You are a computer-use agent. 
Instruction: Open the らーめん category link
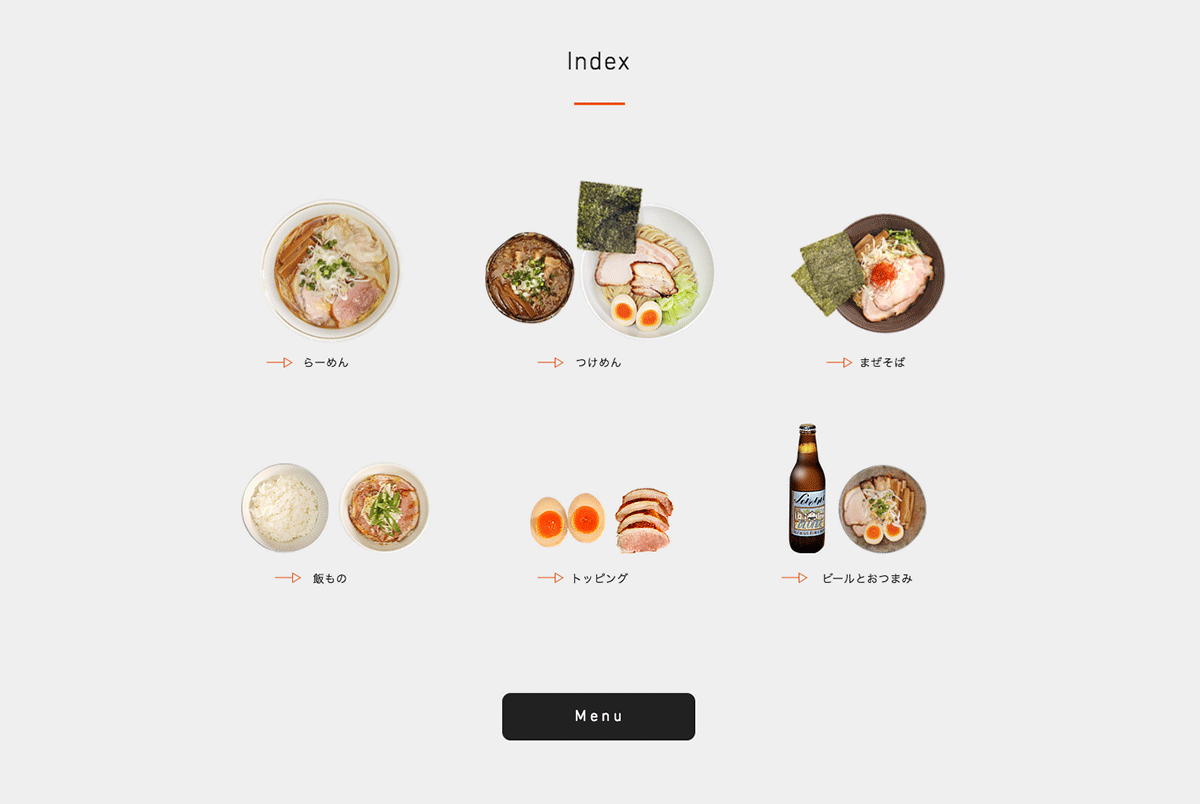click(x=326, y=363)
